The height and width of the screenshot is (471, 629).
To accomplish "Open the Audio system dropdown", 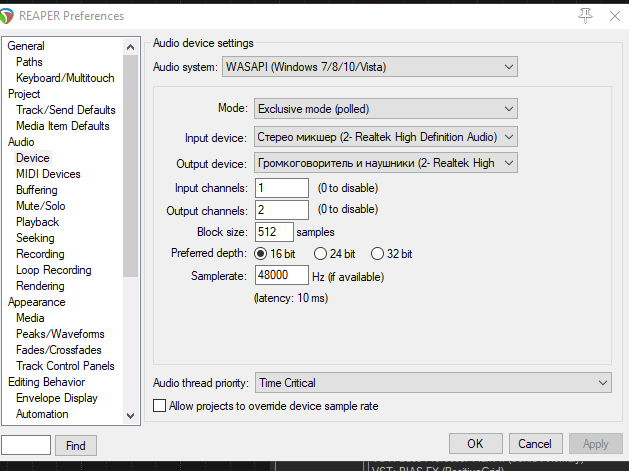I will pos(369,67).
